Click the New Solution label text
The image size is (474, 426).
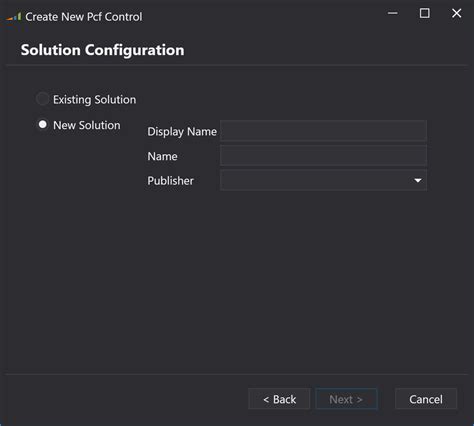[87, 125]
